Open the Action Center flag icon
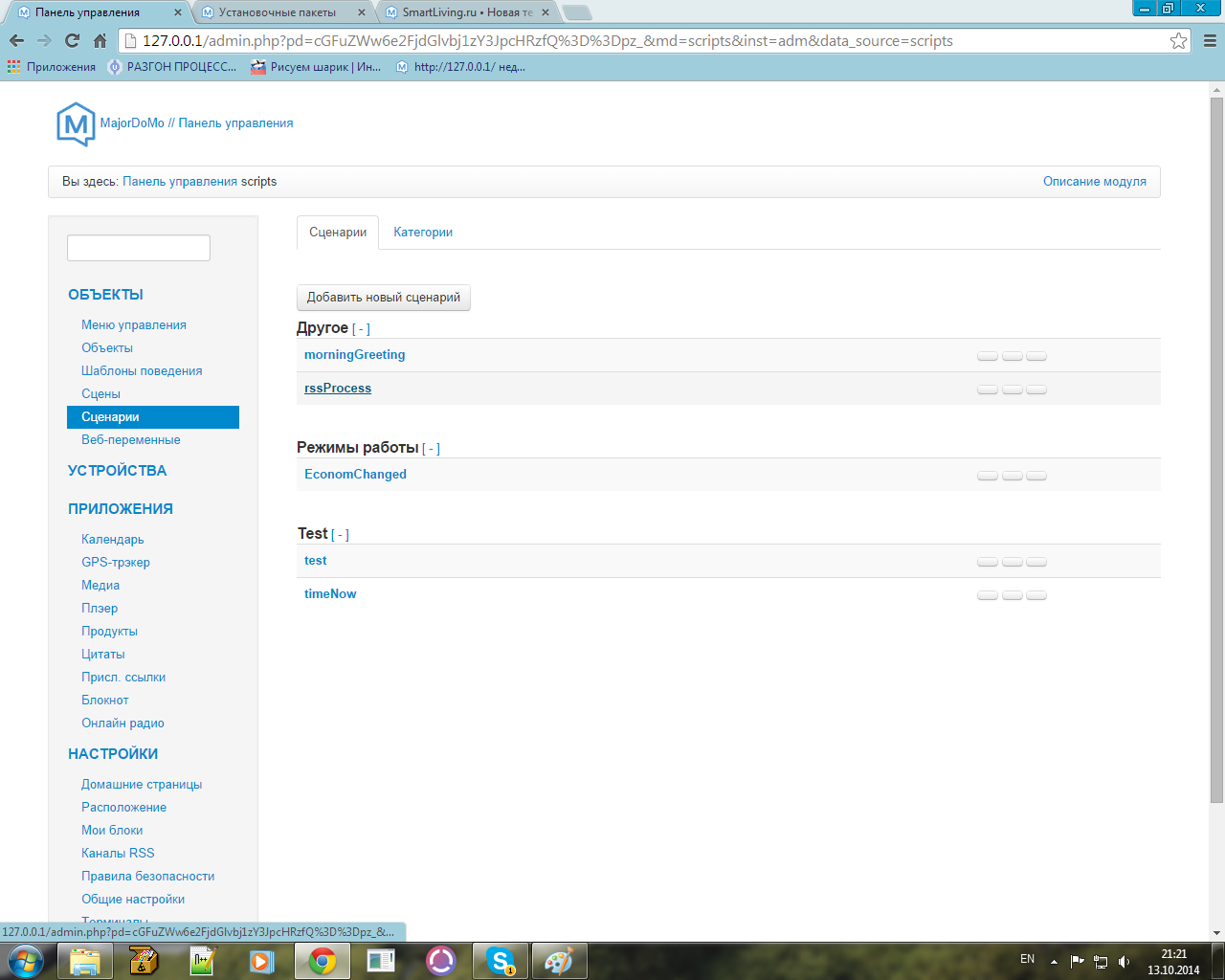Screen dimensions: 1225x980 click(x=1078, y=961)
